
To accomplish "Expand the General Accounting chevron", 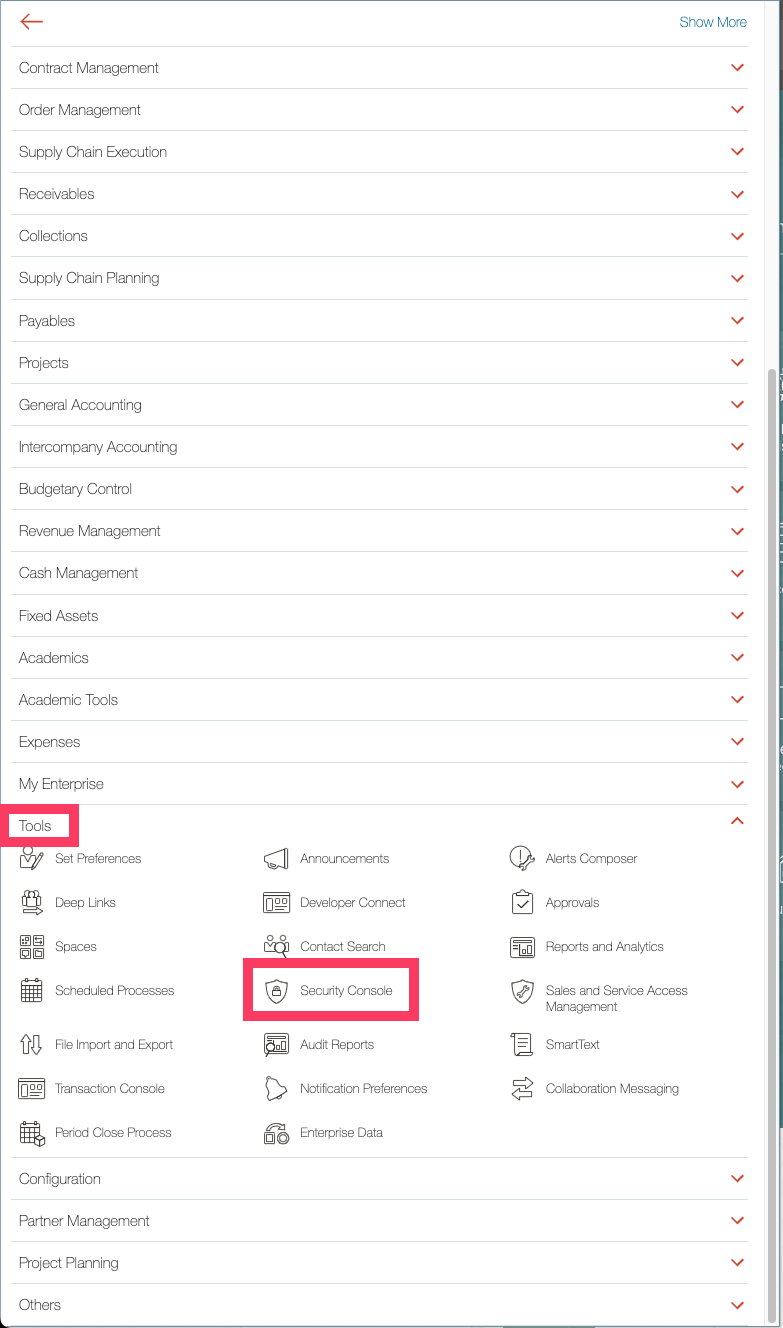I will click(x=738, y=405).
